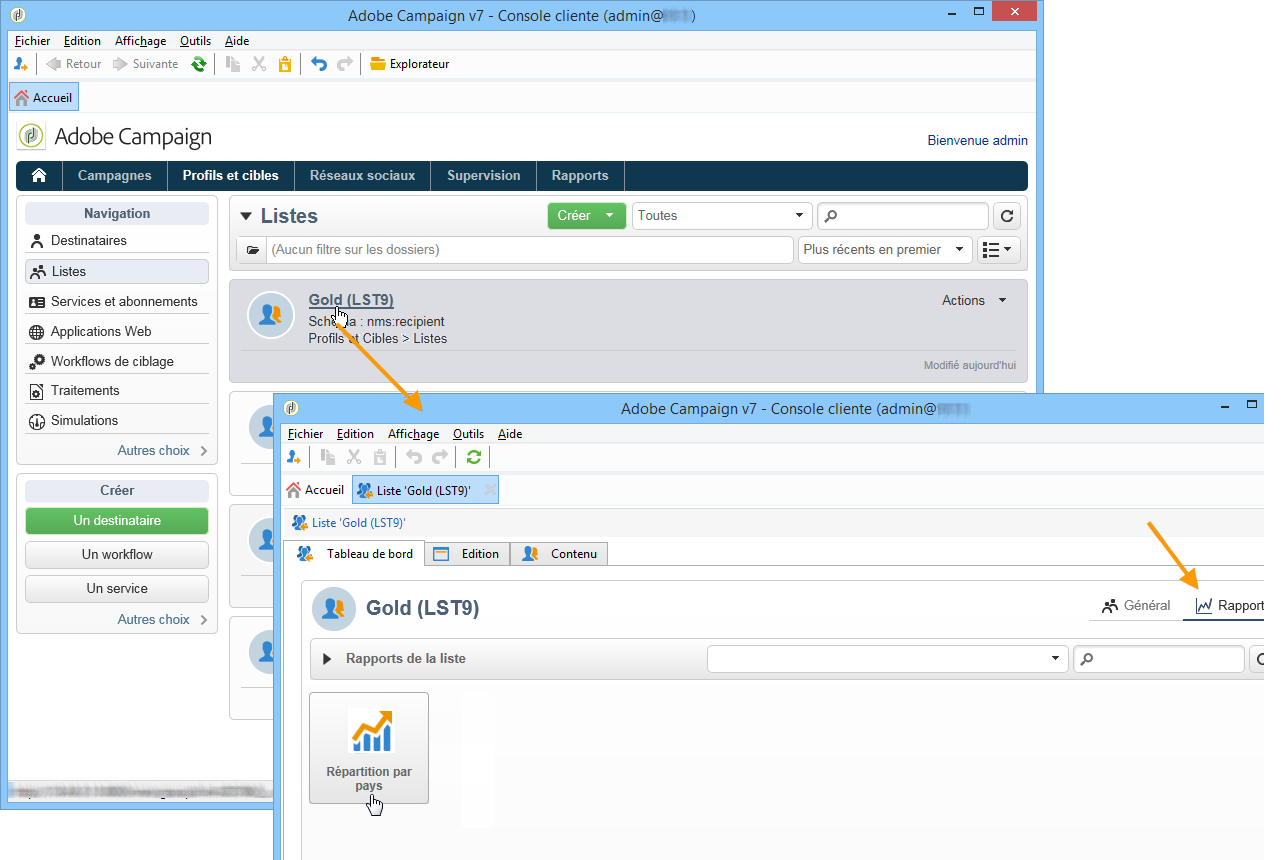The width and height of the screenshot is (1288, 860).
Task: Click the add-user icon in the main console toolbar
Action: [21, 64]
